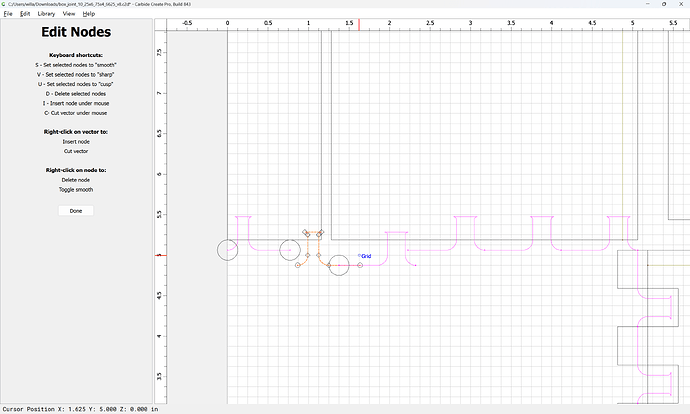Open the File menu

8,14
